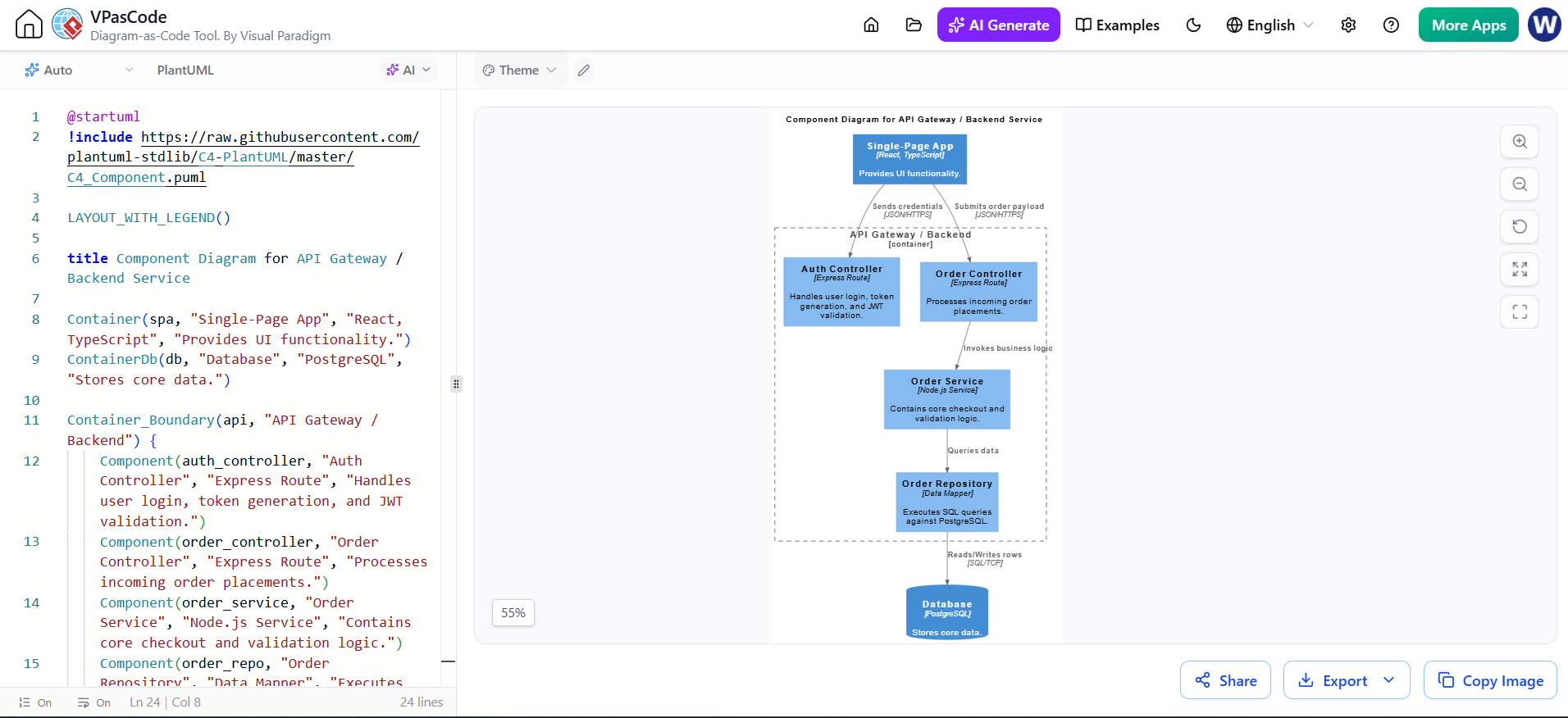Image resolution: width=1568 pixels, height=718 pixels.
Task: Click the AI Generate button
Action: tap(998, 25)
